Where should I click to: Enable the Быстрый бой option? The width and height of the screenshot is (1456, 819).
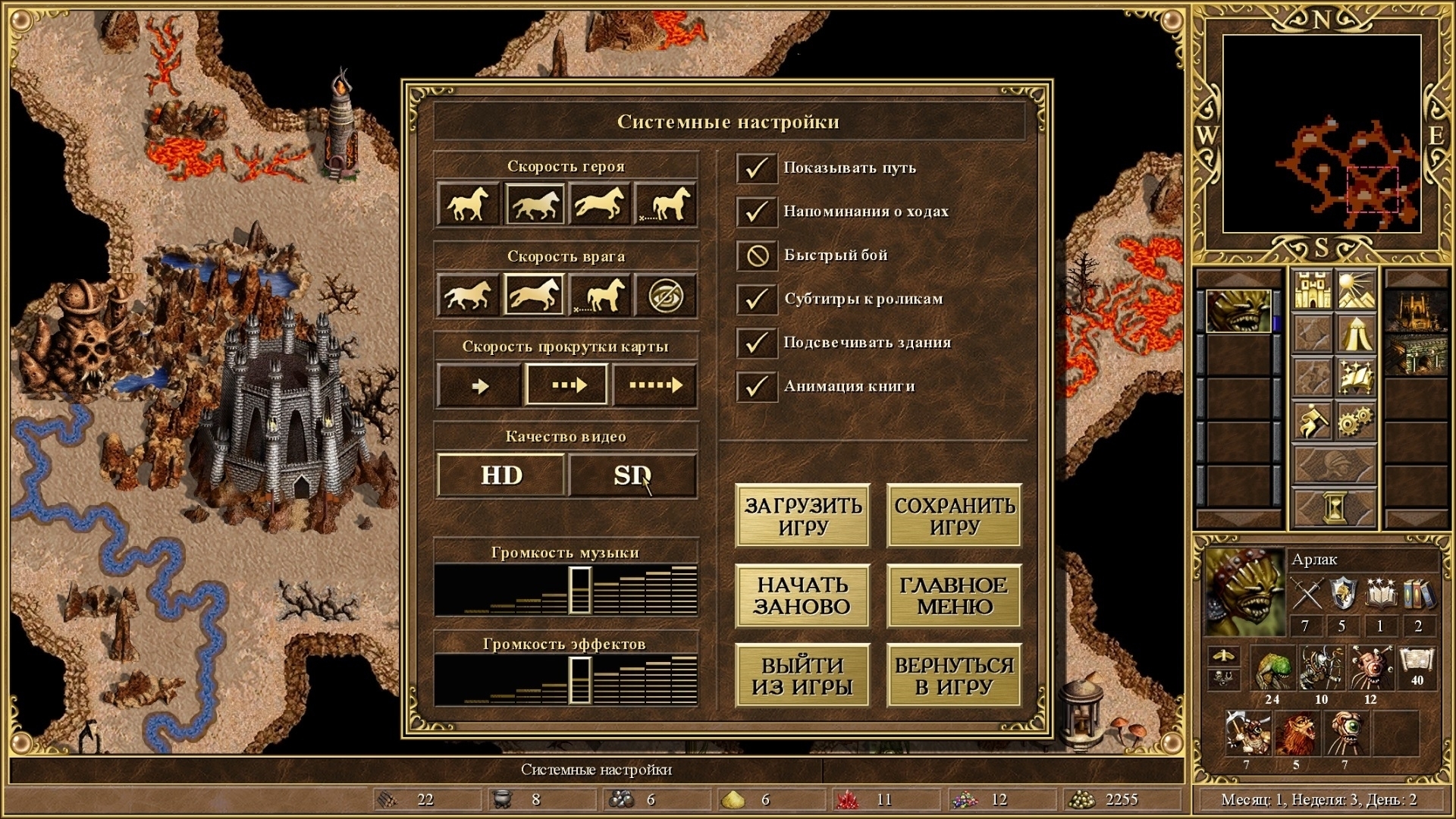[756, 256]
